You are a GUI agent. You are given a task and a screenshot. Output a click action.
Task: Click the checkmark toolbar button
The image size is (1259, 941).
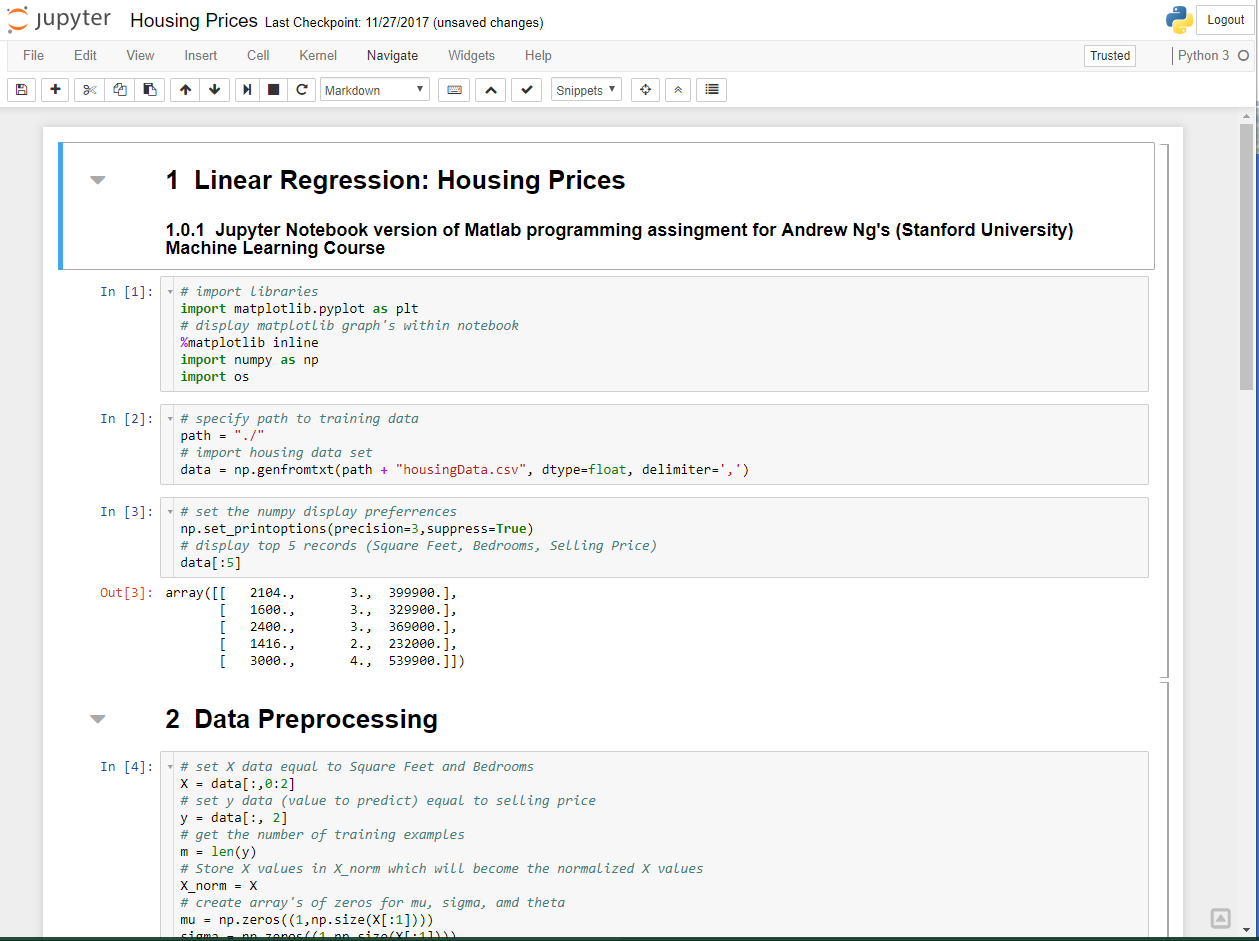[x=526, y=90]
